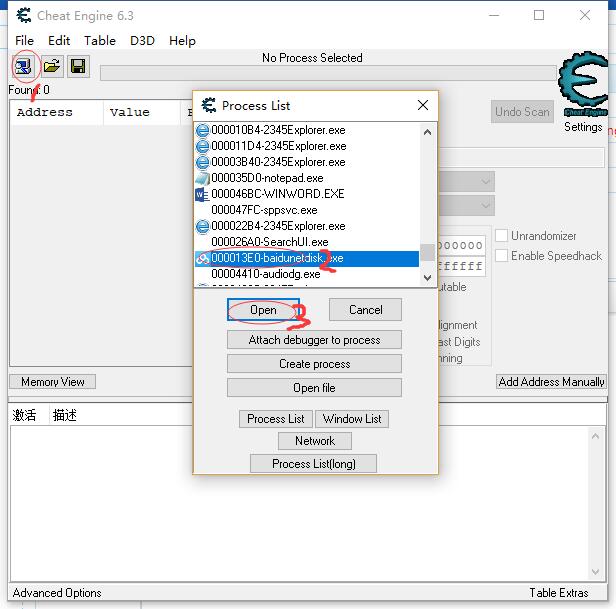Viewport: 616px width, 609px height.
Task: Select the notepad.exe process entry
Action: point(267,178)
